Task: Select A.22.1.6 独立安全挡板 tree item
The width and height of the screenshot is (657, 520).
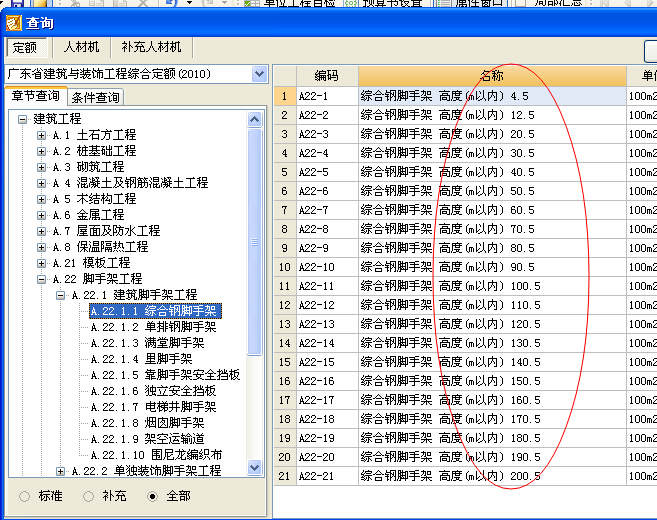Action: (x=153, y=391)
